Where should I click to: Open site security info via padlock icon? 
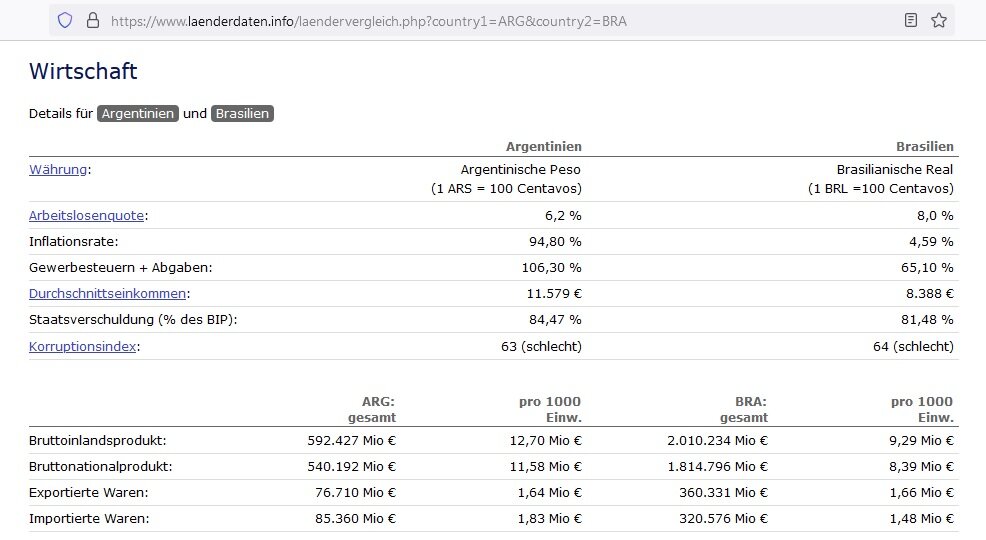[x=93, y=20]
